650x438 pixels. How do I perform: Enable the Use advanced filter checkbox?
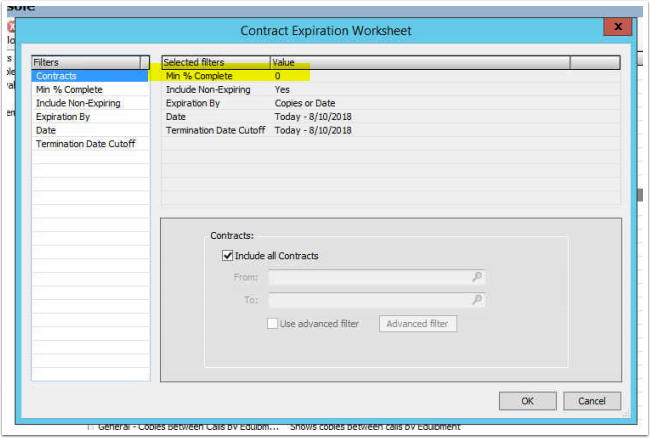(x=272, y=324)
